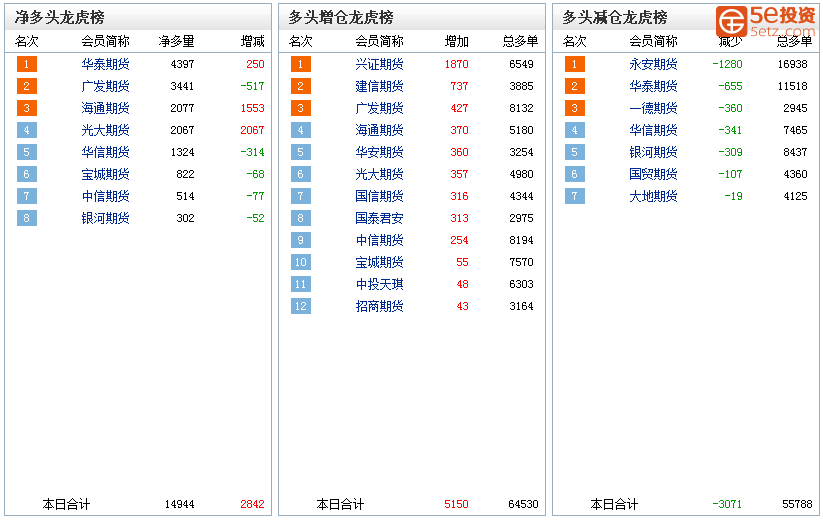Click rank badge 3 in 净多头龙虎榜
Image resolution: width=823 pixels, height=520 pixels.
click(x=27, y=108)
